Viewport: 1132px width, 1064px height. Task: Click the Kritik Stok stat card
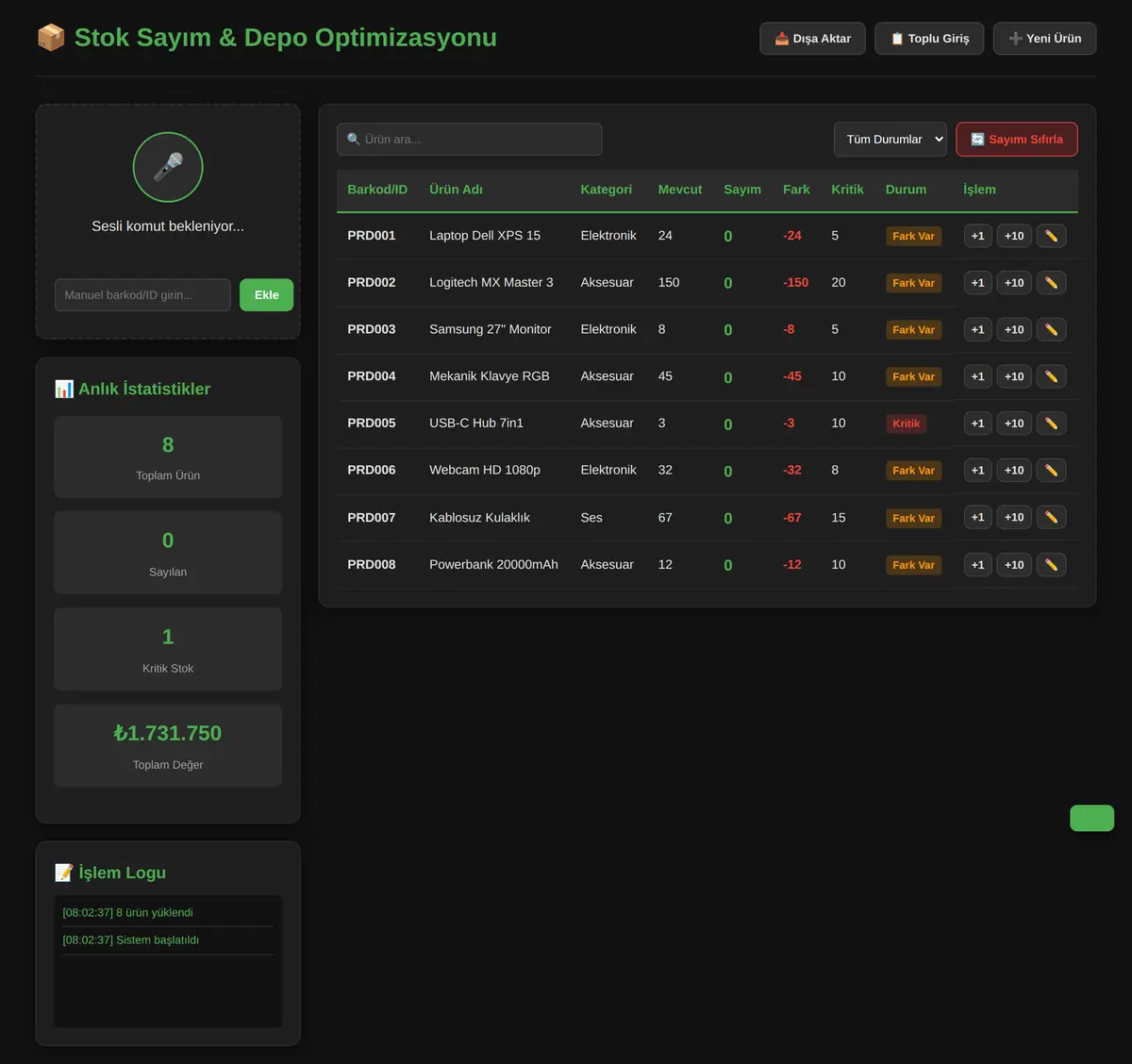tap(168, 650)
